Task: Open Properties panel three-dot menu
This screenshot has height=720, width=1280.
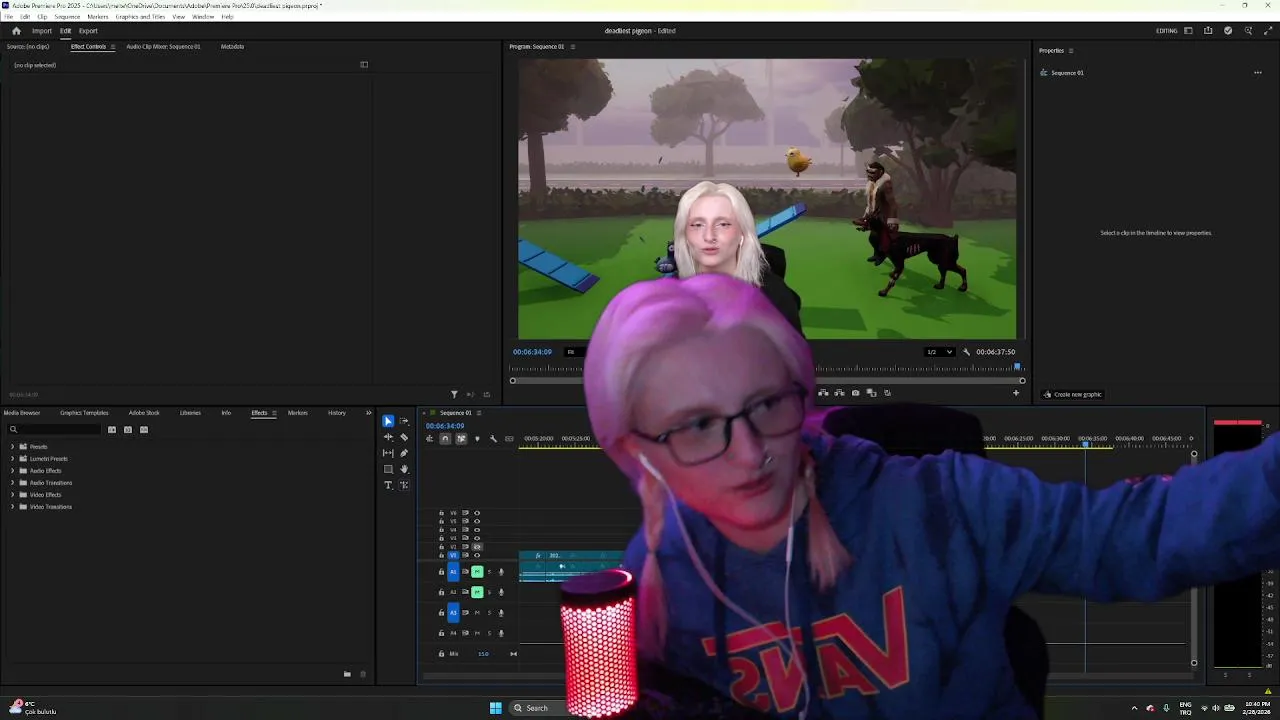Action: [x=1258, y=73]
